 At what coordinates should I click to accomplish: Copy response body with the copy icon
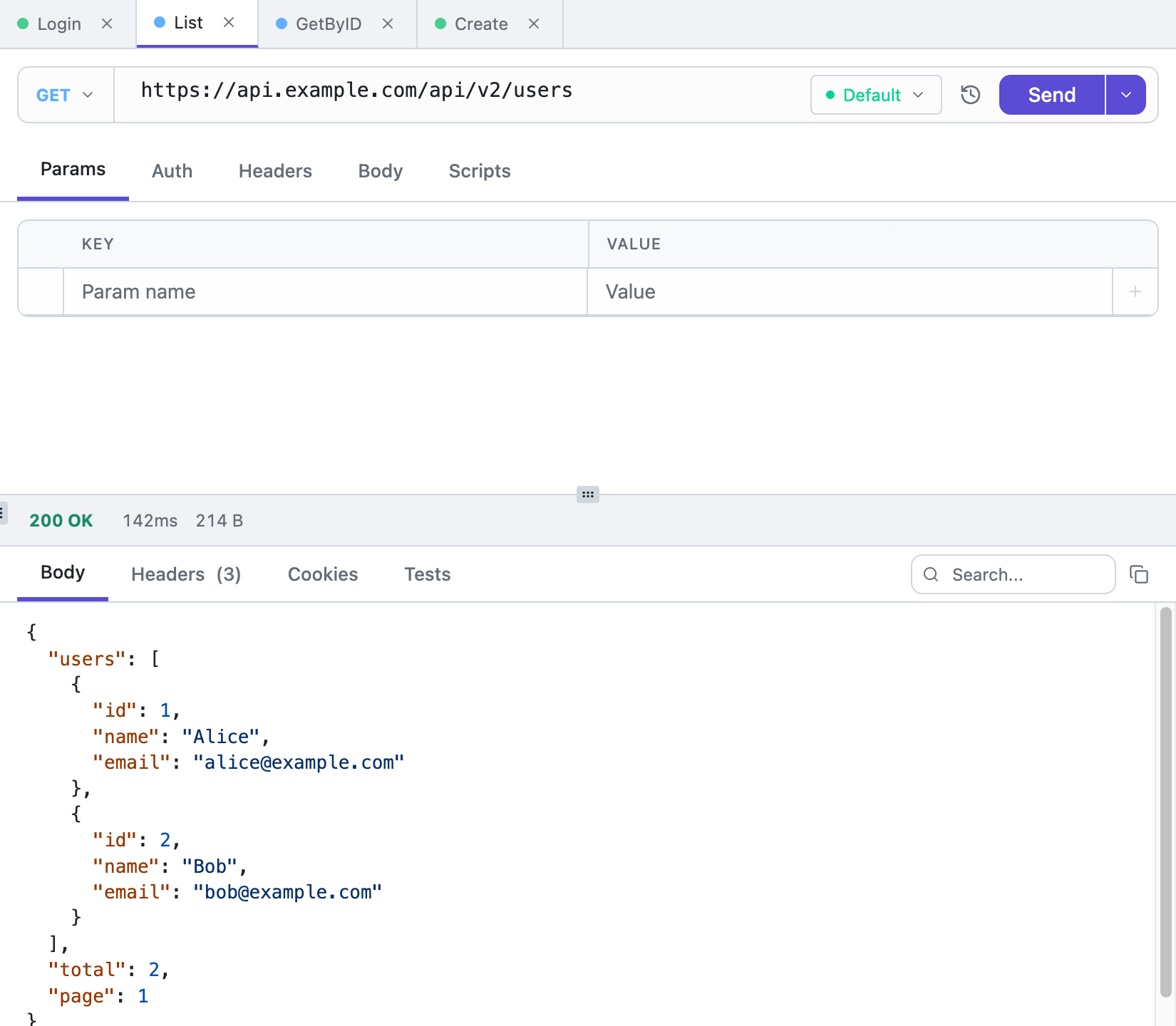(1139, 574)
